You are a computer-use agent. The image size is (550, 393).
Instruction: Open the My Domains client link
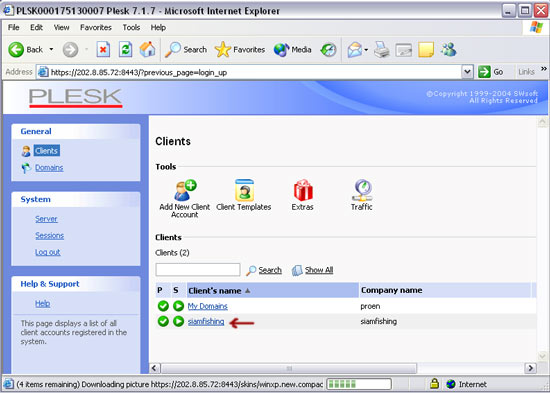tap(208, 306)
